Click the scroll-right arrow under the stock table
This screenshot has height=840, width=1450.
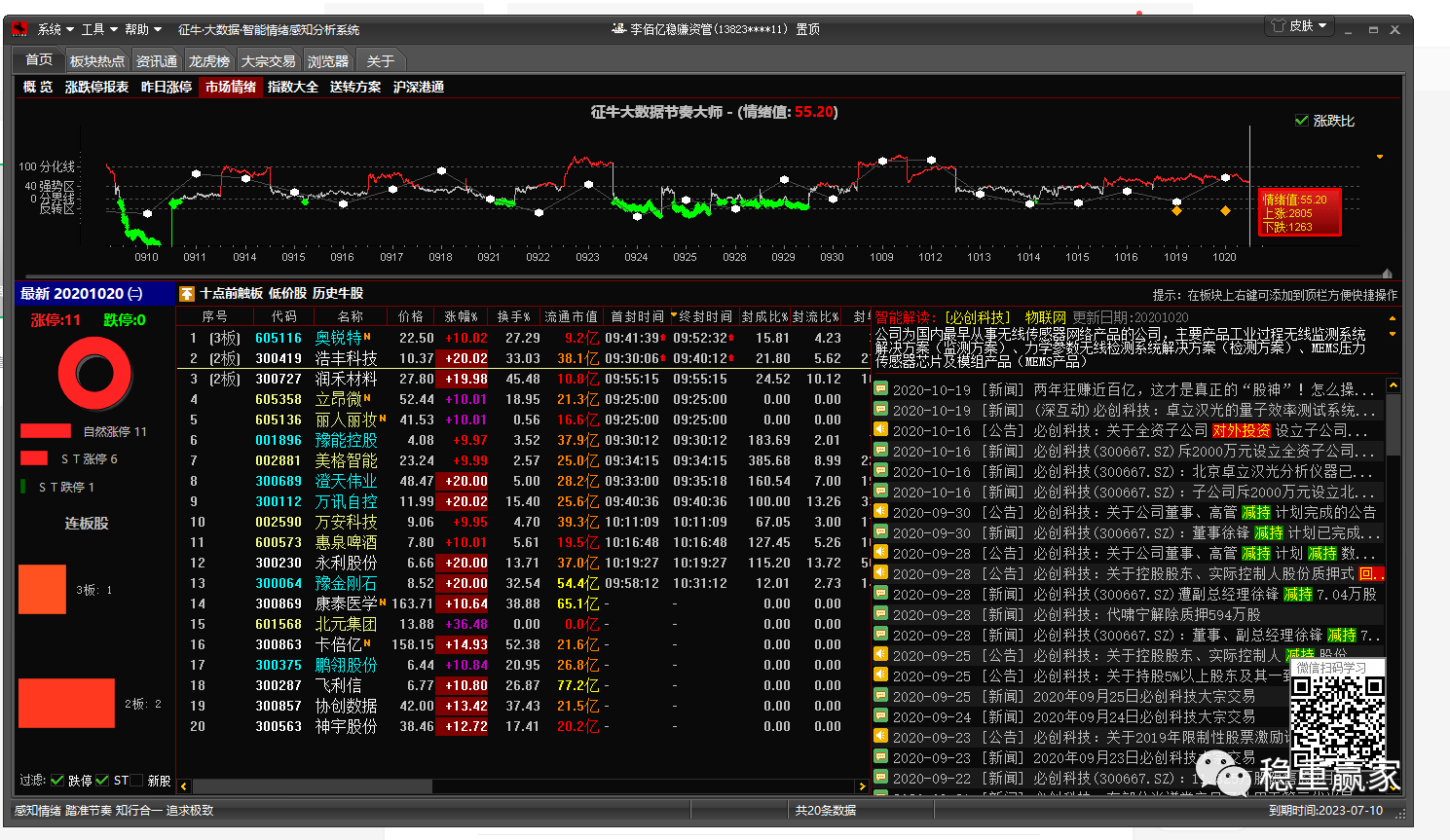click(x=862, y=785)
